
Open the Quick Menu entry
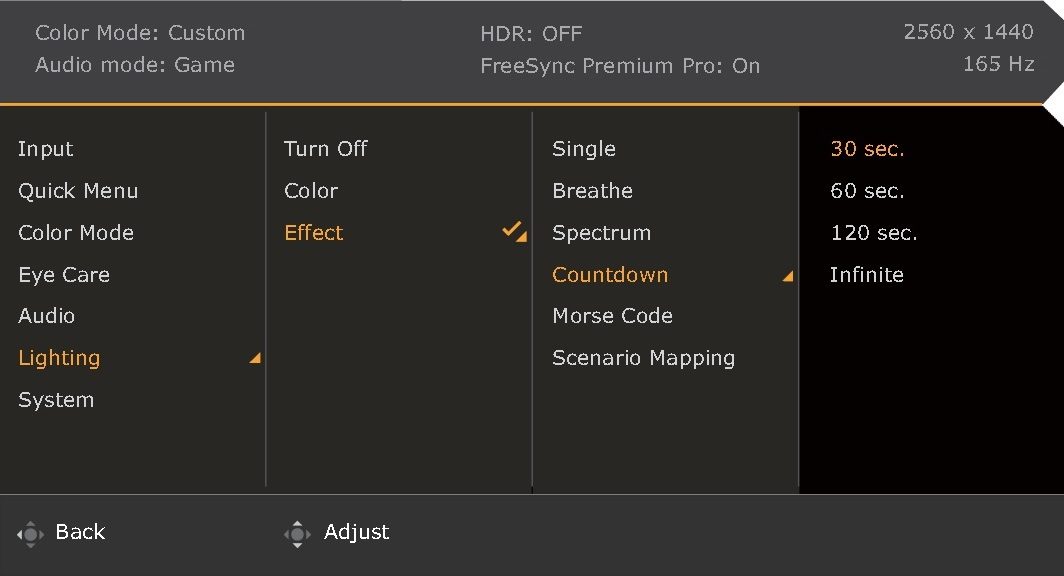(x=78, y=191)
